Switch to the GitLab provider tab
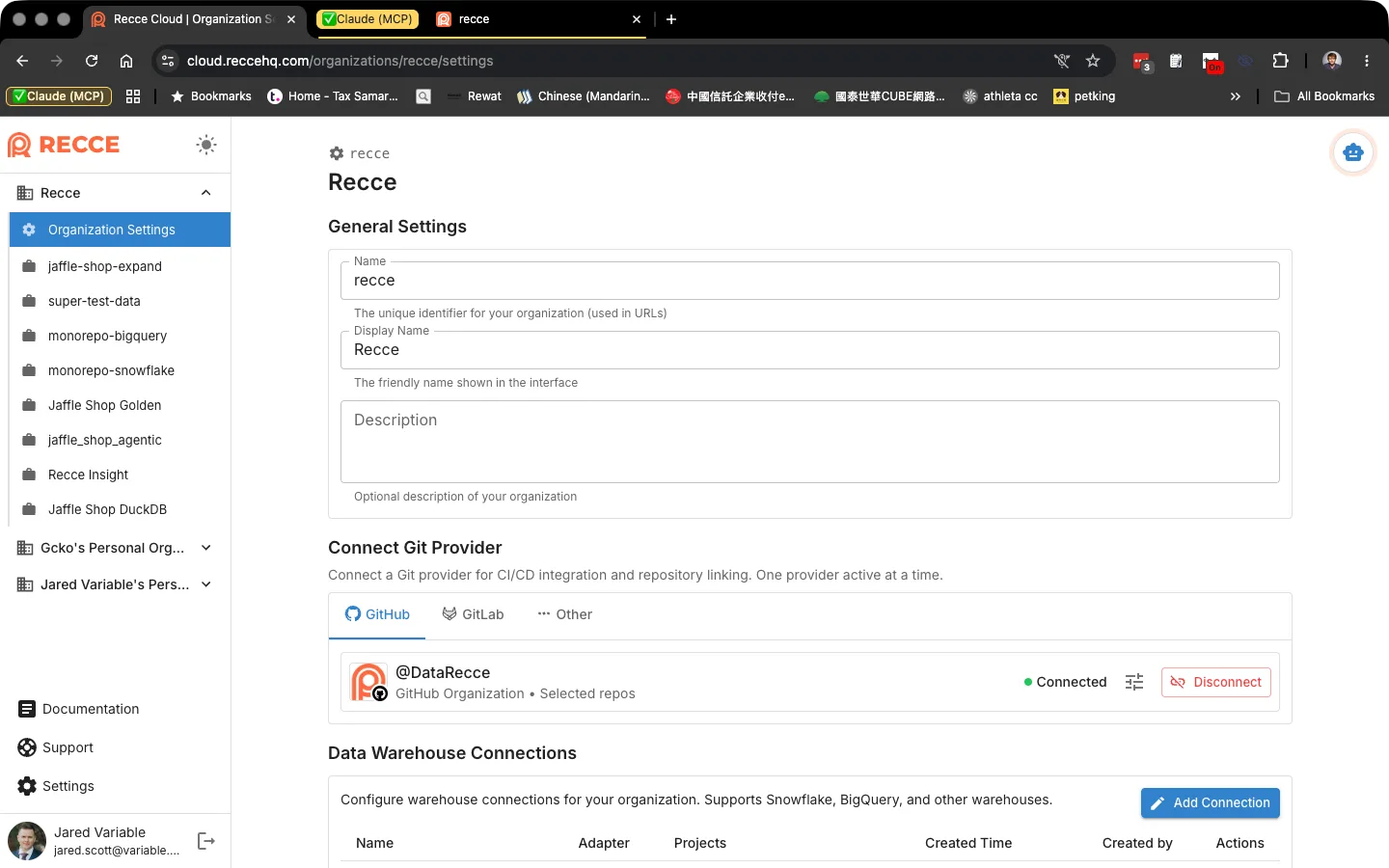The width and height of the screenshot is (1389, 868). click(x=473, y=614)
